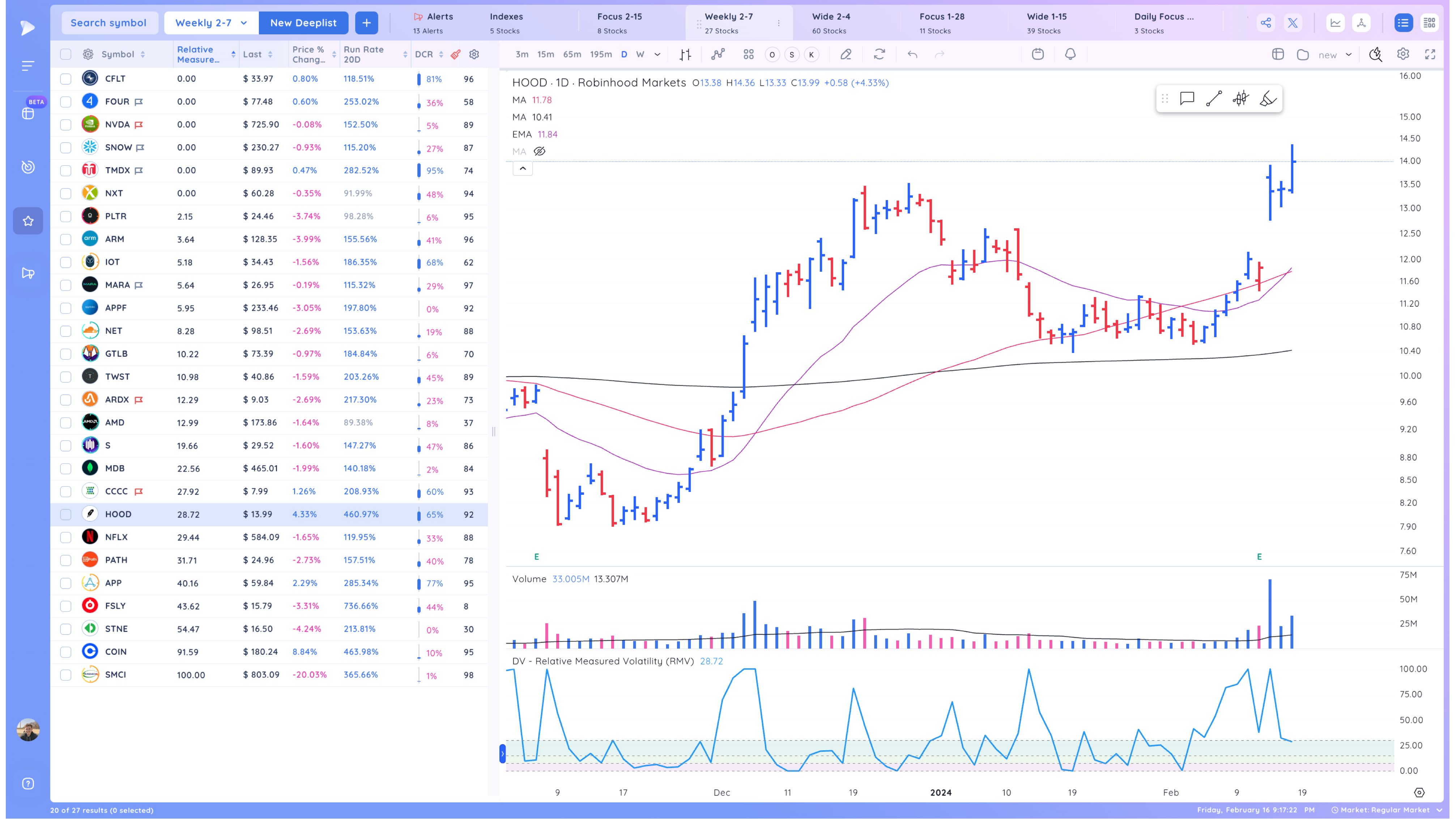Click the alert bell icon
Screen dimensions: 1456x819
[x=1070, y=54]
